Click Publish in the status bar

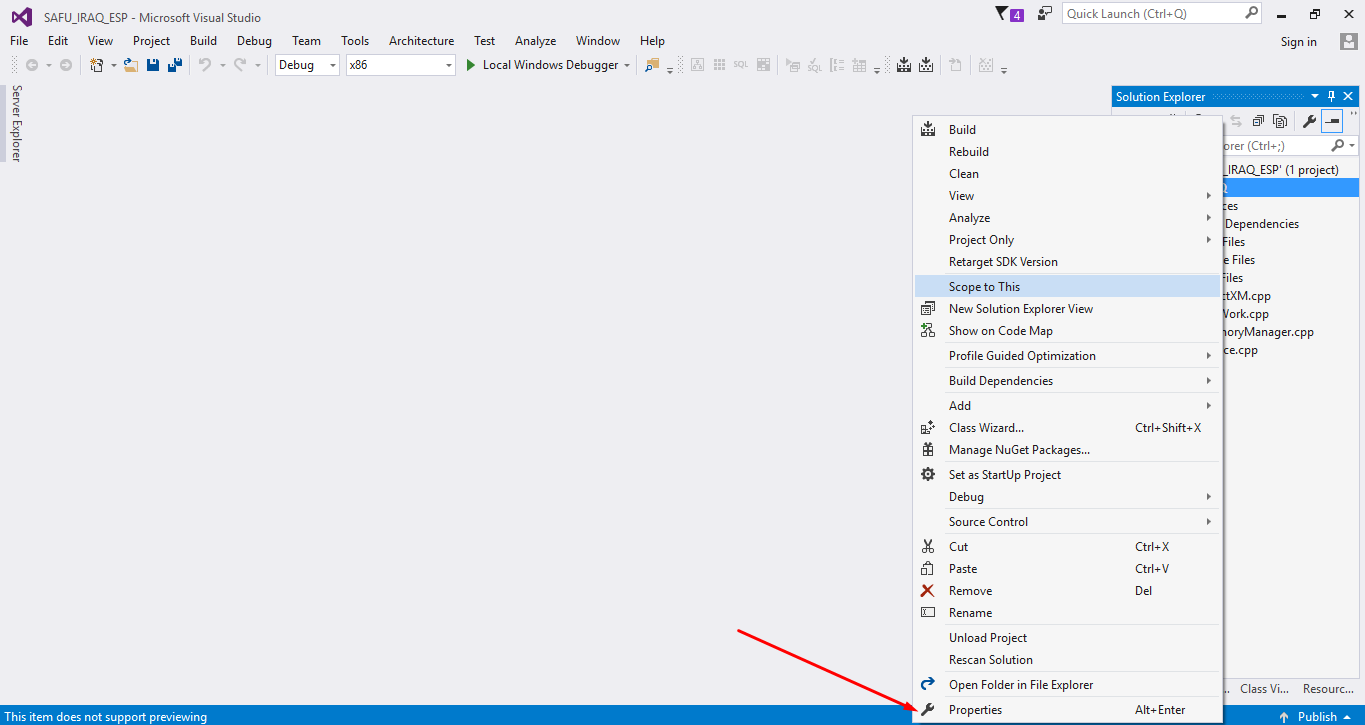pyautogui.click(x=1317, y=716)
